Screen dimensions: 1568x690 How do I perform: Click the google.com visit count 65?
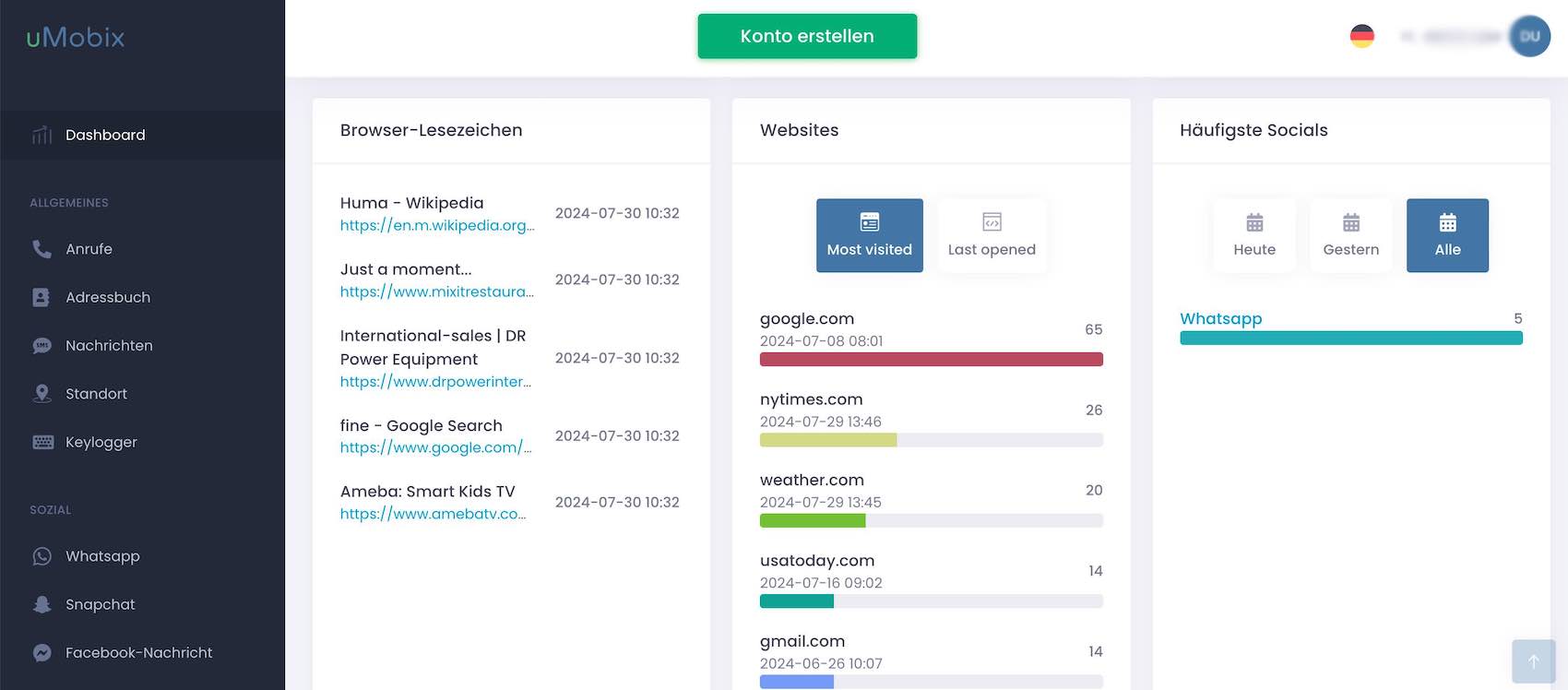(1094, 329)
